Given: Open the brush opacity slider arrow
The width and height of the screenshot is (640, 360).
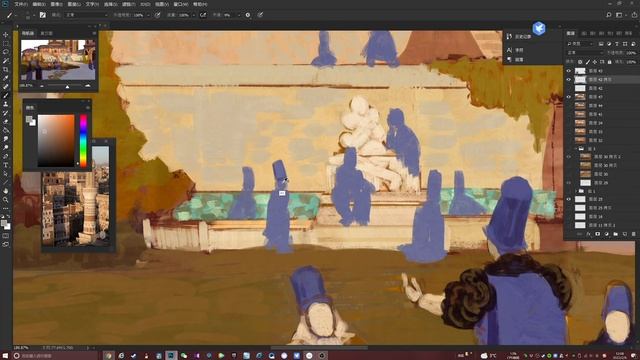Looking at the screenshot, I should (x=147, y=15).
